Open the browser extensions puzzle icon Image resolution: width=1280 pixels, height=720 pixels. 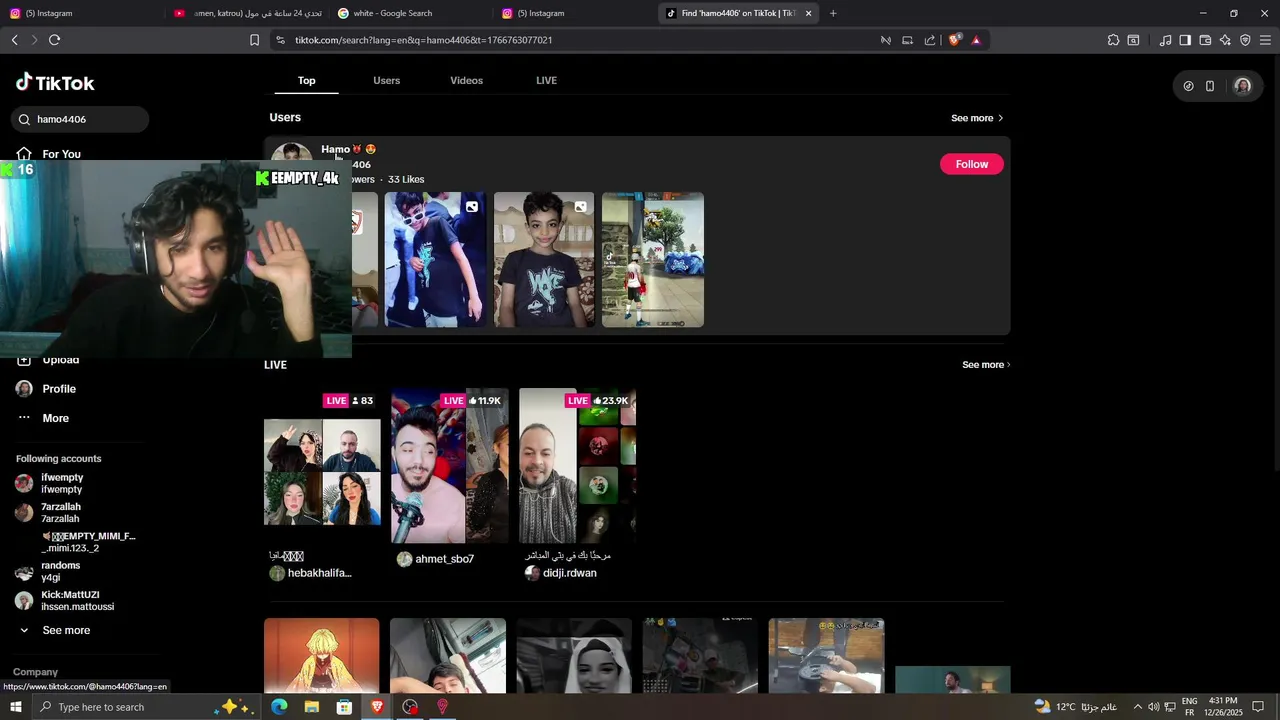coord(1113,40)
